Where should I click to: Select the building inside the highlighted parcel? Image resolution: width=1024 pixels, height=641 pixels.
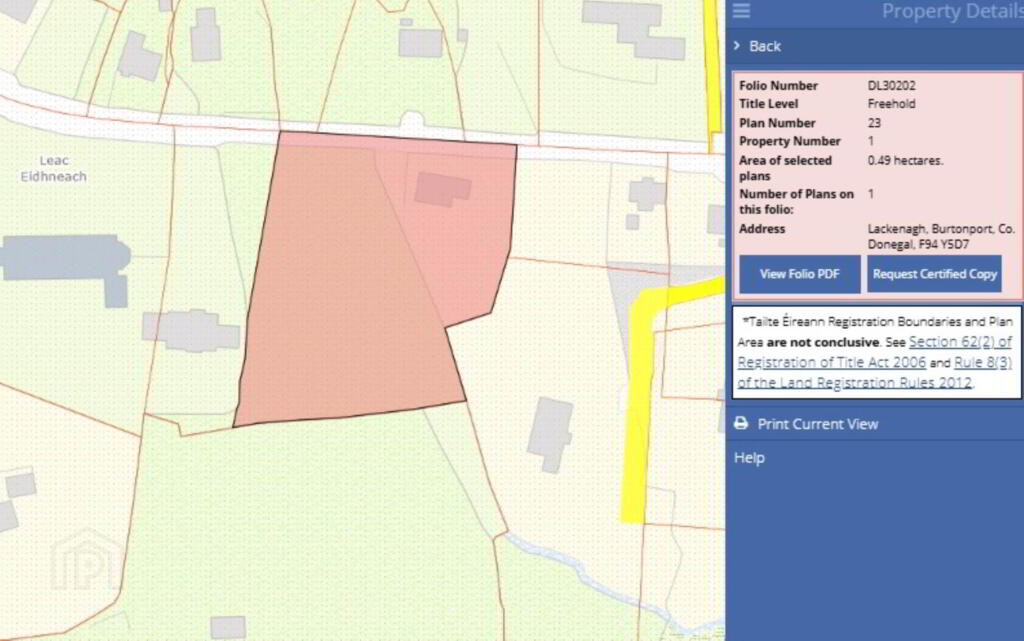click(443, 188)
